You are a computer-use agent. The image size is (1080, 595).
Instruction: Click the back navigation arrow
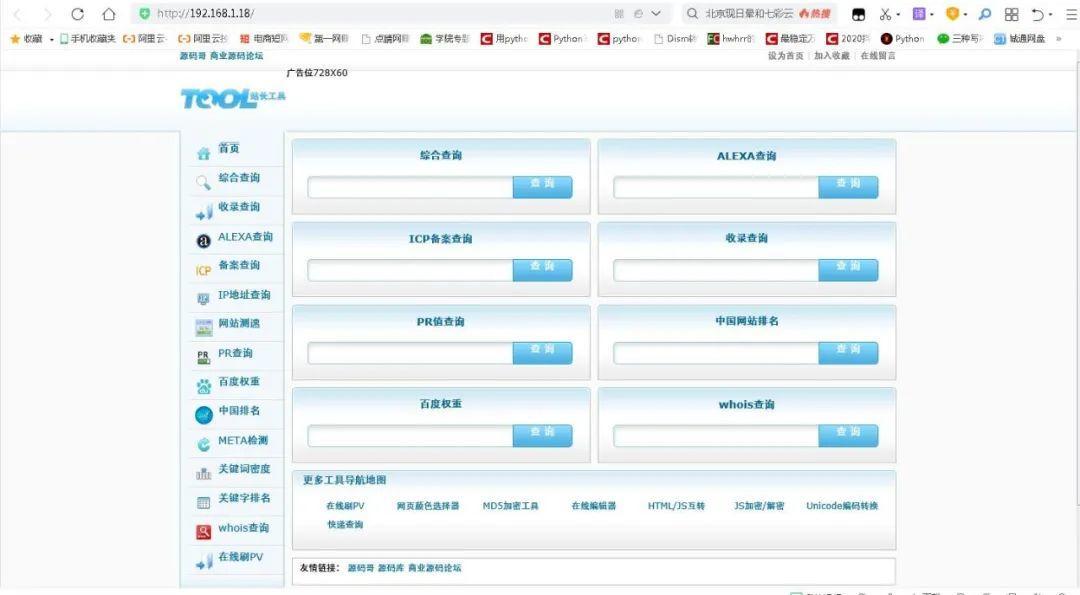[17, 14]
